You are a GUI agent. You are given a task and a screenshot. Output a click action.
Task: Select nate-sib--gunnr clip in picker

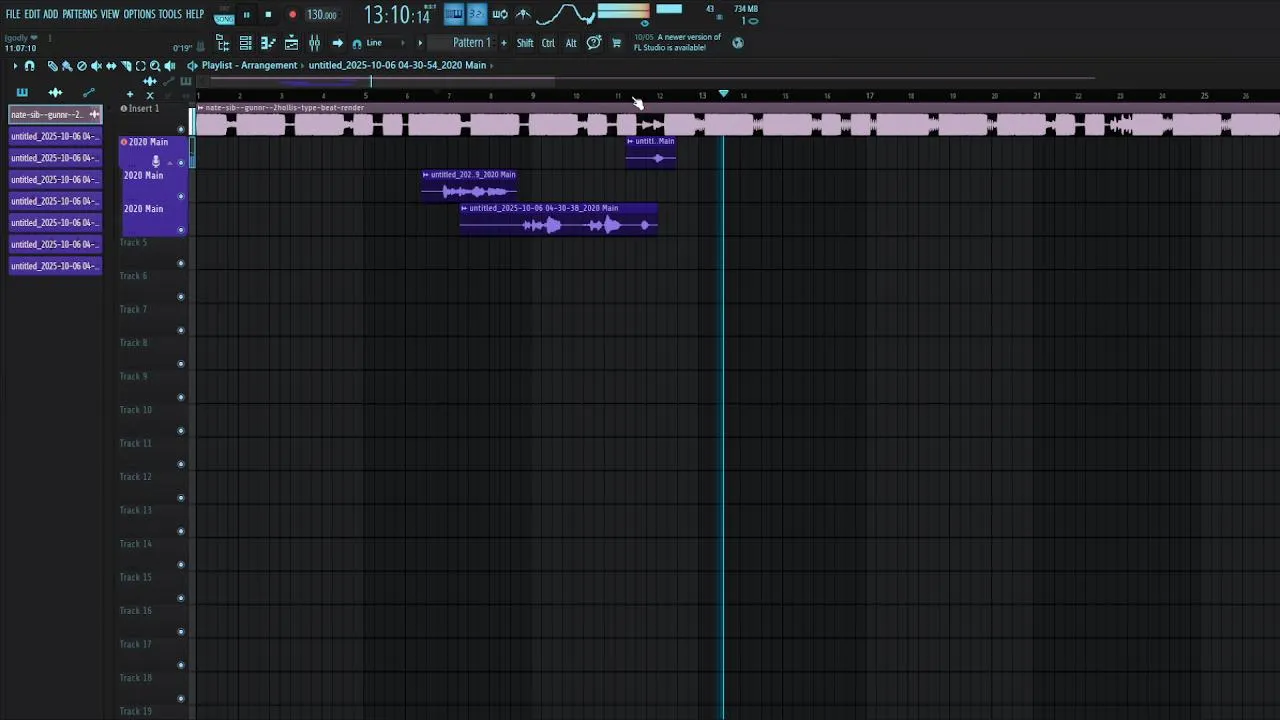(55, 114)
